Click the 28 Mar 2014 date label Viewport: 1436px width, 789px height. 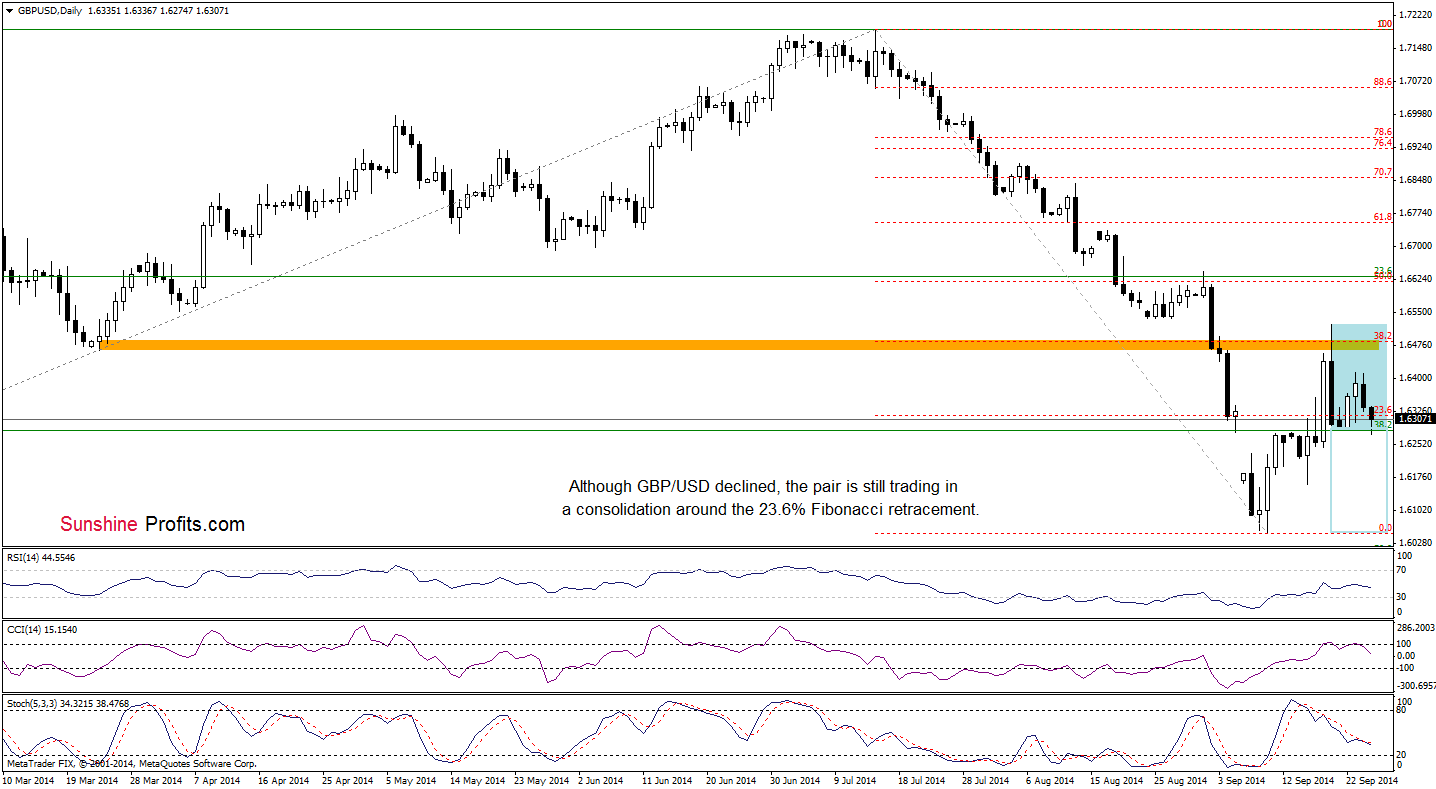pyautogui.click(x=157, y=778)
